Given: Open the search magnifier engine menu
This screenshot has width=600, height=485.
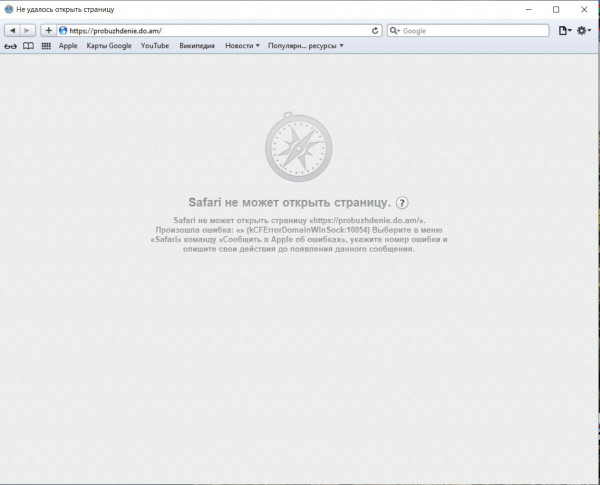Looking at the screenshot, I should point(395,31).
